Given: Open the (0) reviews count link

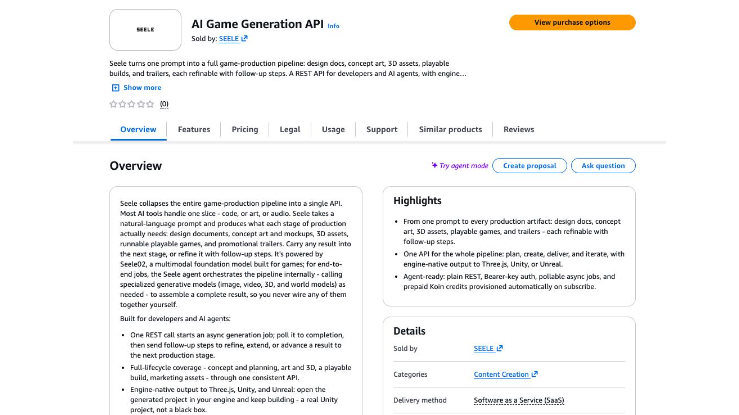Looking at the screenshot, I should 164,104.
